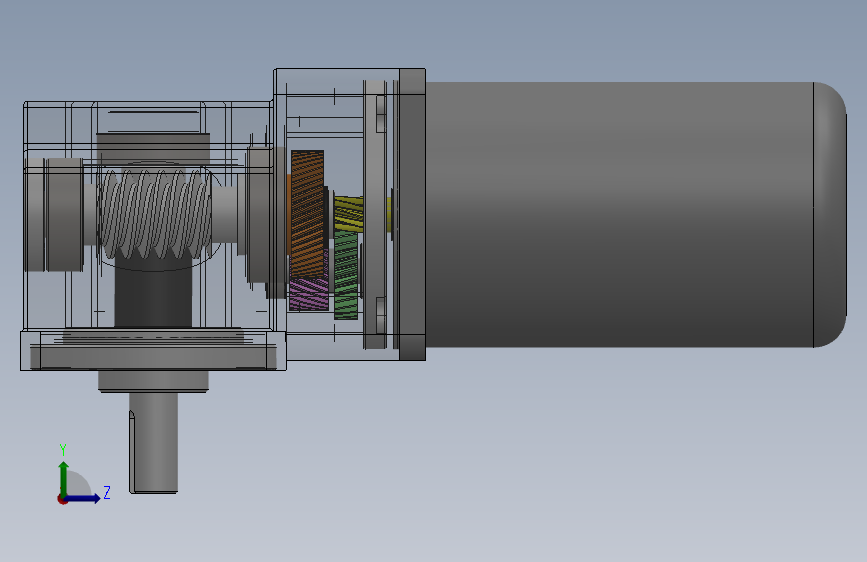Click the blue Z axis arrow of triad
This screenshot has height=562, width=867.
pos(83,498)
